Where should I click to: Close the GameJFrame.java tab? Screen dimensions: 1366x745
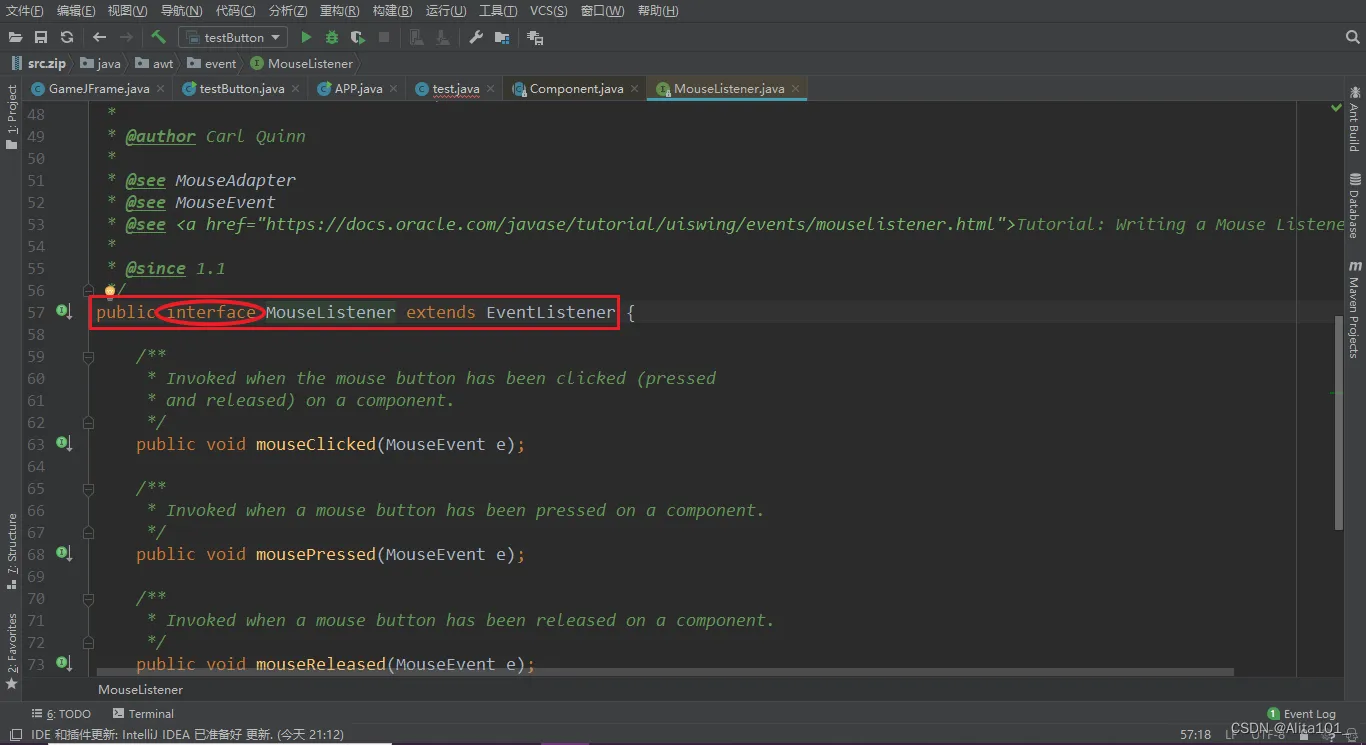160,89
